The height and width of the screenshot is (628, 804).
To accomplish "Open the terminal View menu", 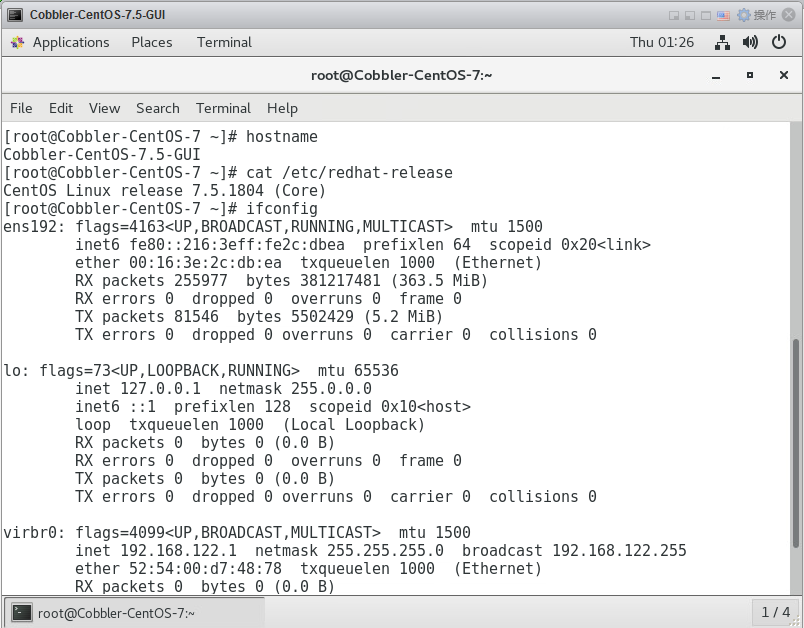I will 104,108.
